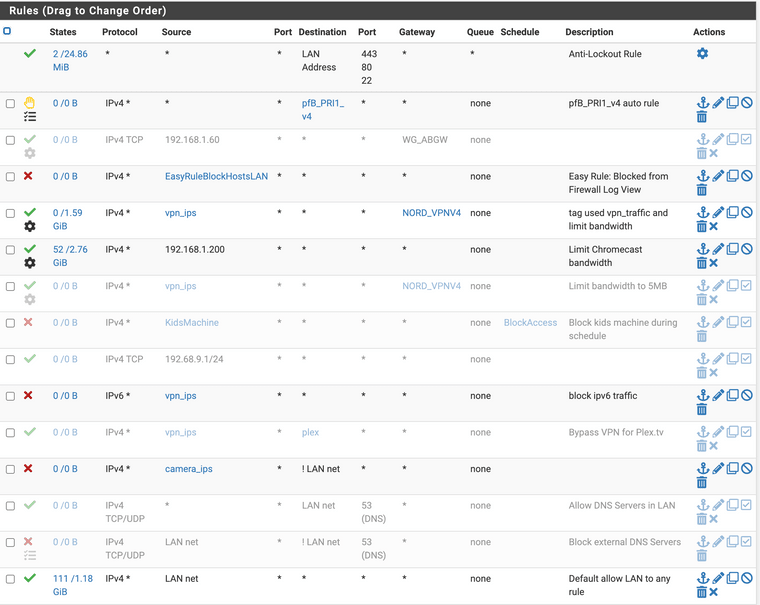This screenshot has height=605, width=760.
Task: Open NORD_VPNV4 gateway on vpn_traffic rule
Action: [431, 212]
